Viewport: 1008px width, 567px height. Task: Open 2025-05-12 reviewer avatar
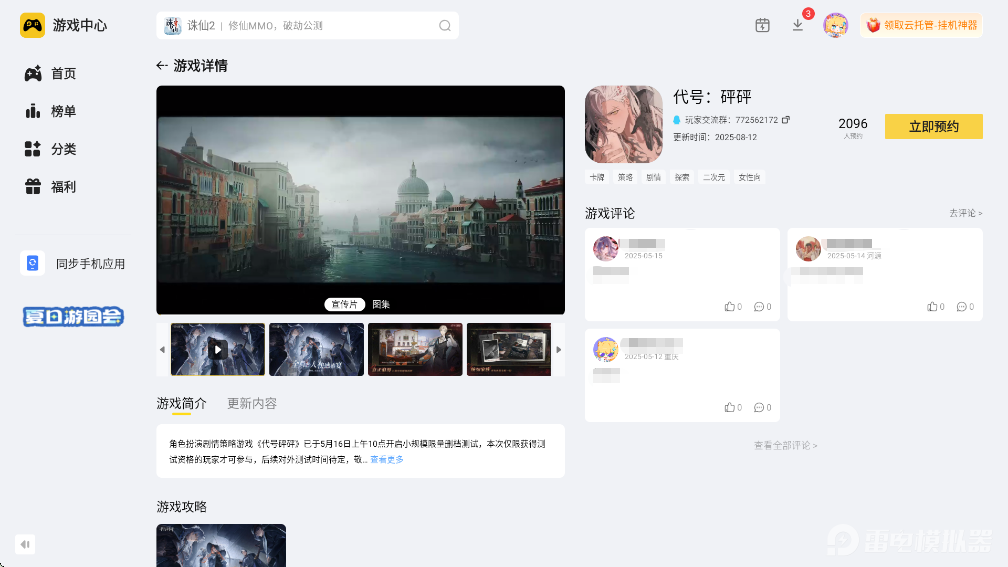(x=606, y=350)
